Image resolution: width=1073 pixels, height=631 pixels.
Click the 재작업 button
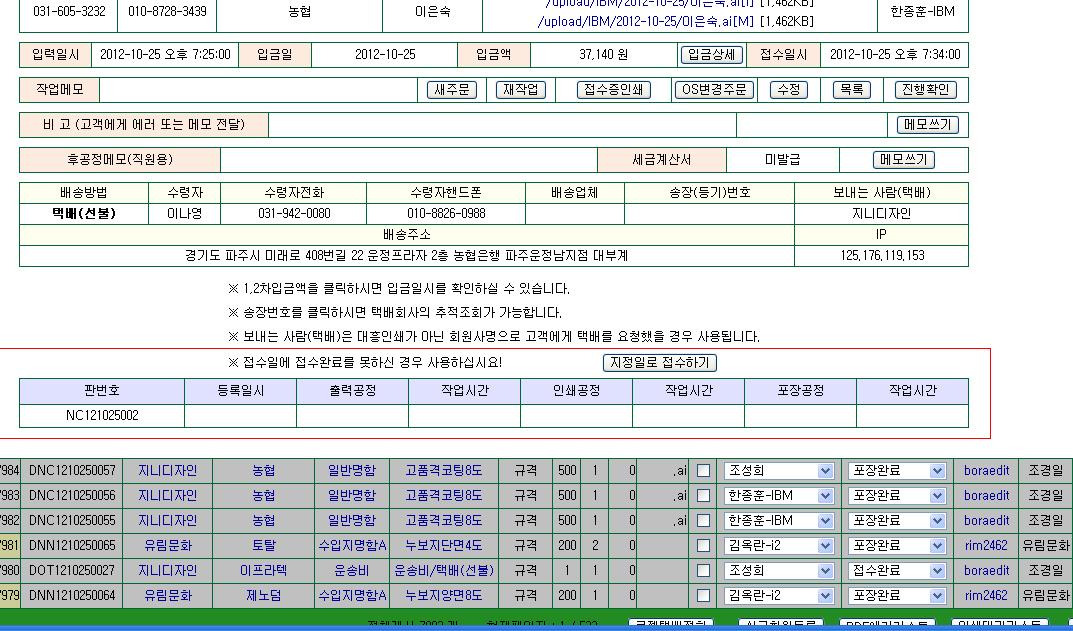(520, 90)
